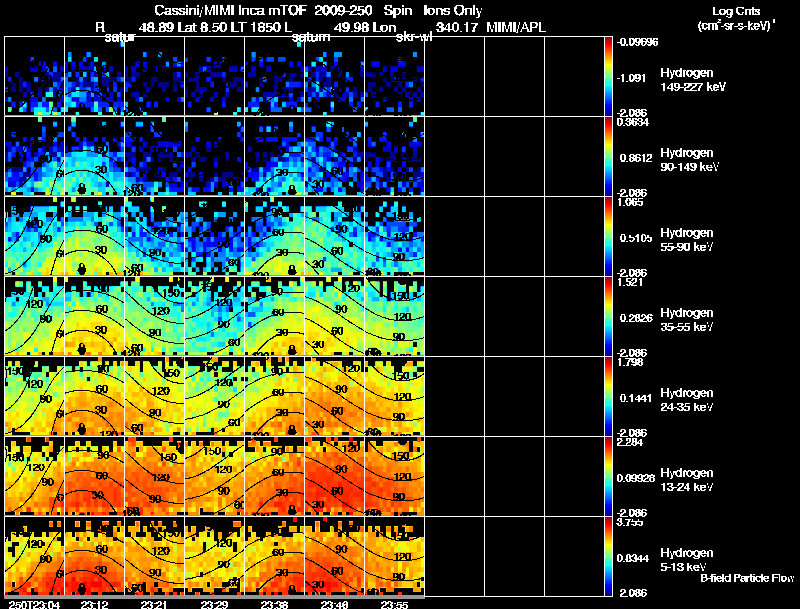This screenshot has width=800, height=609.
Task: Click the 1.521 color scale maximum
Action: [x=630, y=282]
